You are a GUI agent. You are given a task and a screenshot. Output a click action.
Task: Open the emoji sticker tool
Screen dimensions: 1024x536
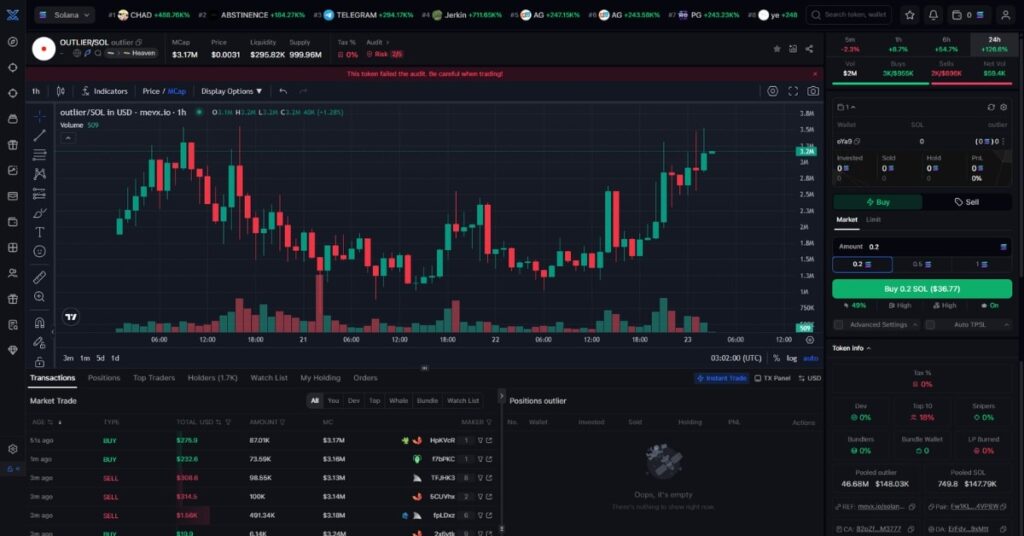(40, 251)
